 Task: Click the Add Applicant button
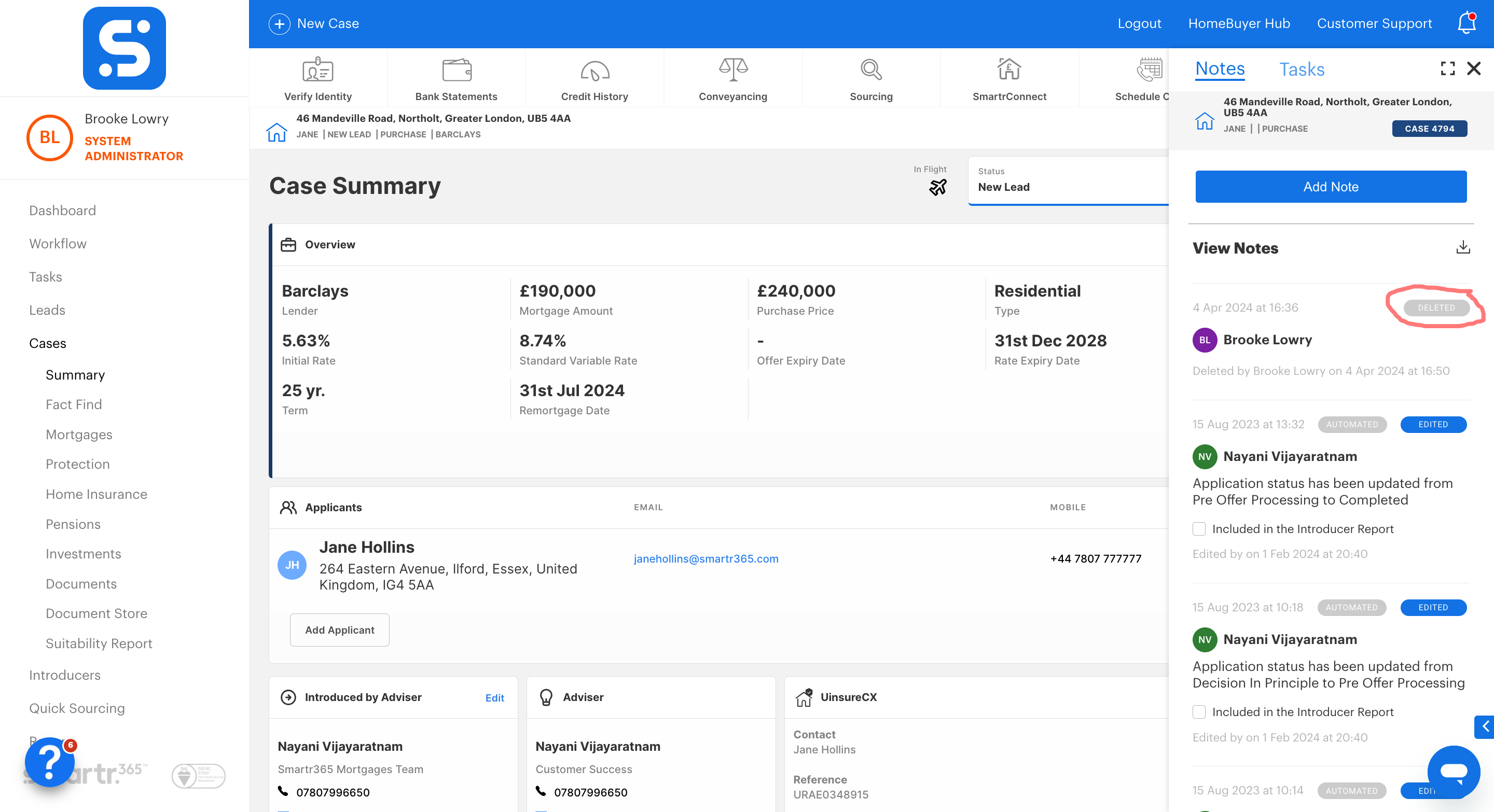pyautogui.click(x=339, y=630)
